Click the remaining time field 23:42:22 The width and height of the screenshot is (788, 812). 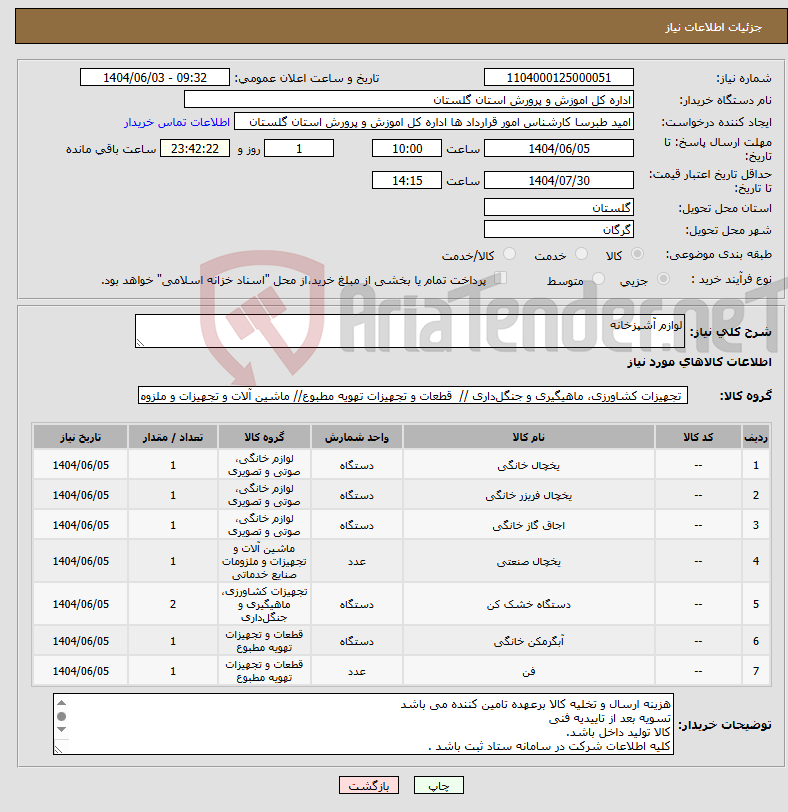tap(195, 149)
